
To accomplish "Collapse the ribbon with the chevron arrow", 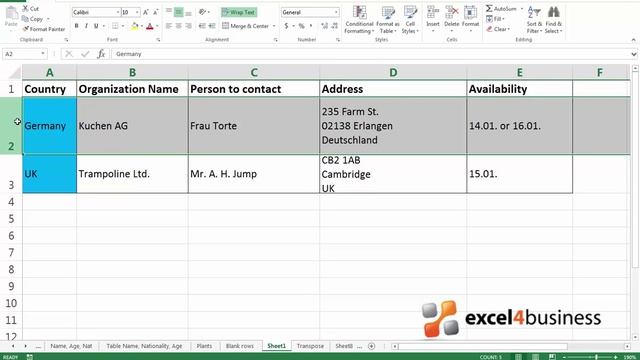I will 633,40.
